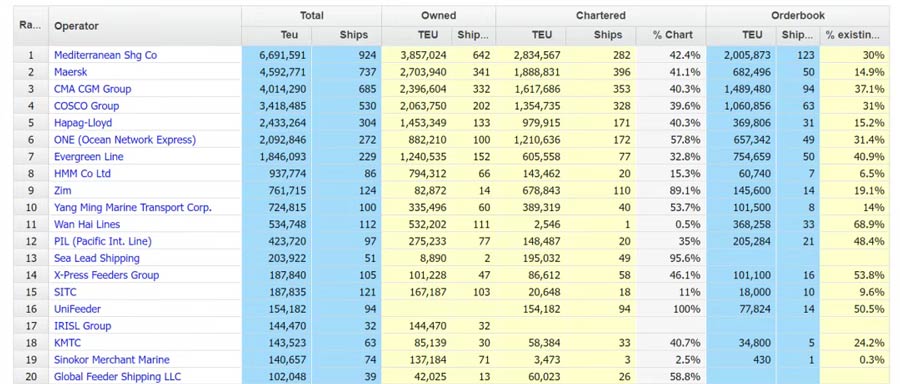Click ONE (Ocean Network Express) link

pyautogui.click(x=125, y=139)
